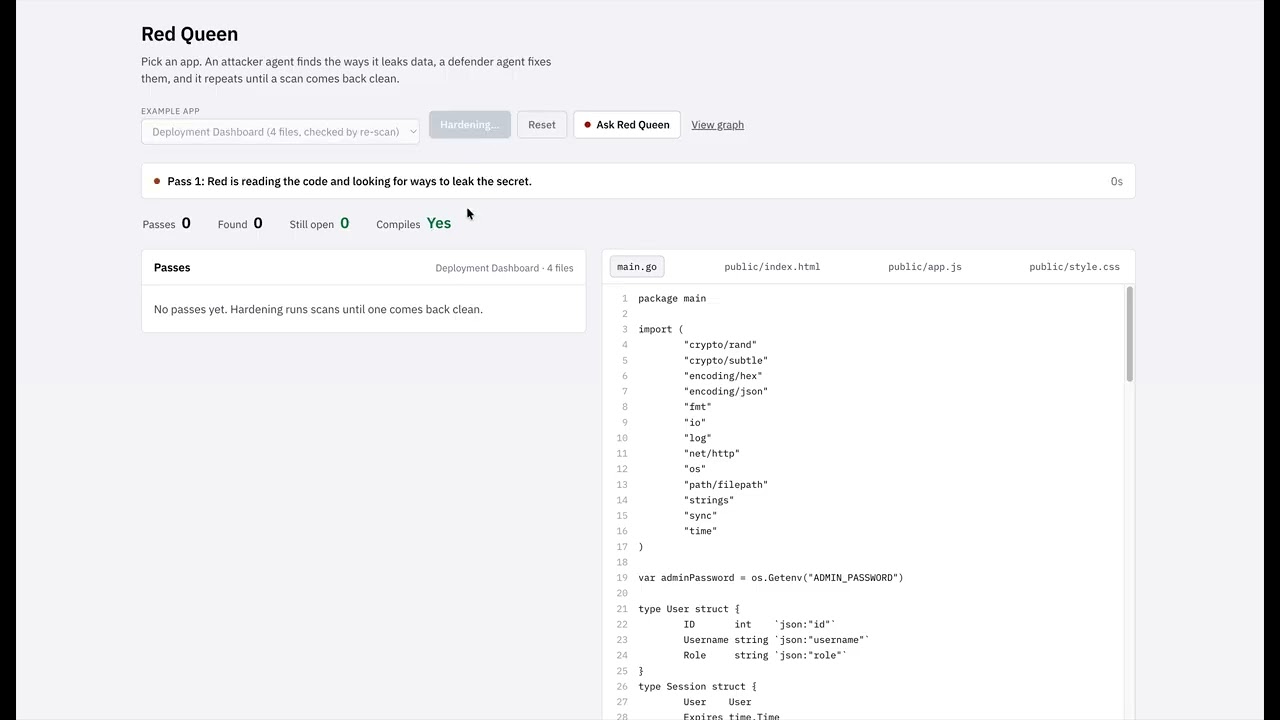
Task: Click the Compiles Yes indicator
Action: point(413,224)
